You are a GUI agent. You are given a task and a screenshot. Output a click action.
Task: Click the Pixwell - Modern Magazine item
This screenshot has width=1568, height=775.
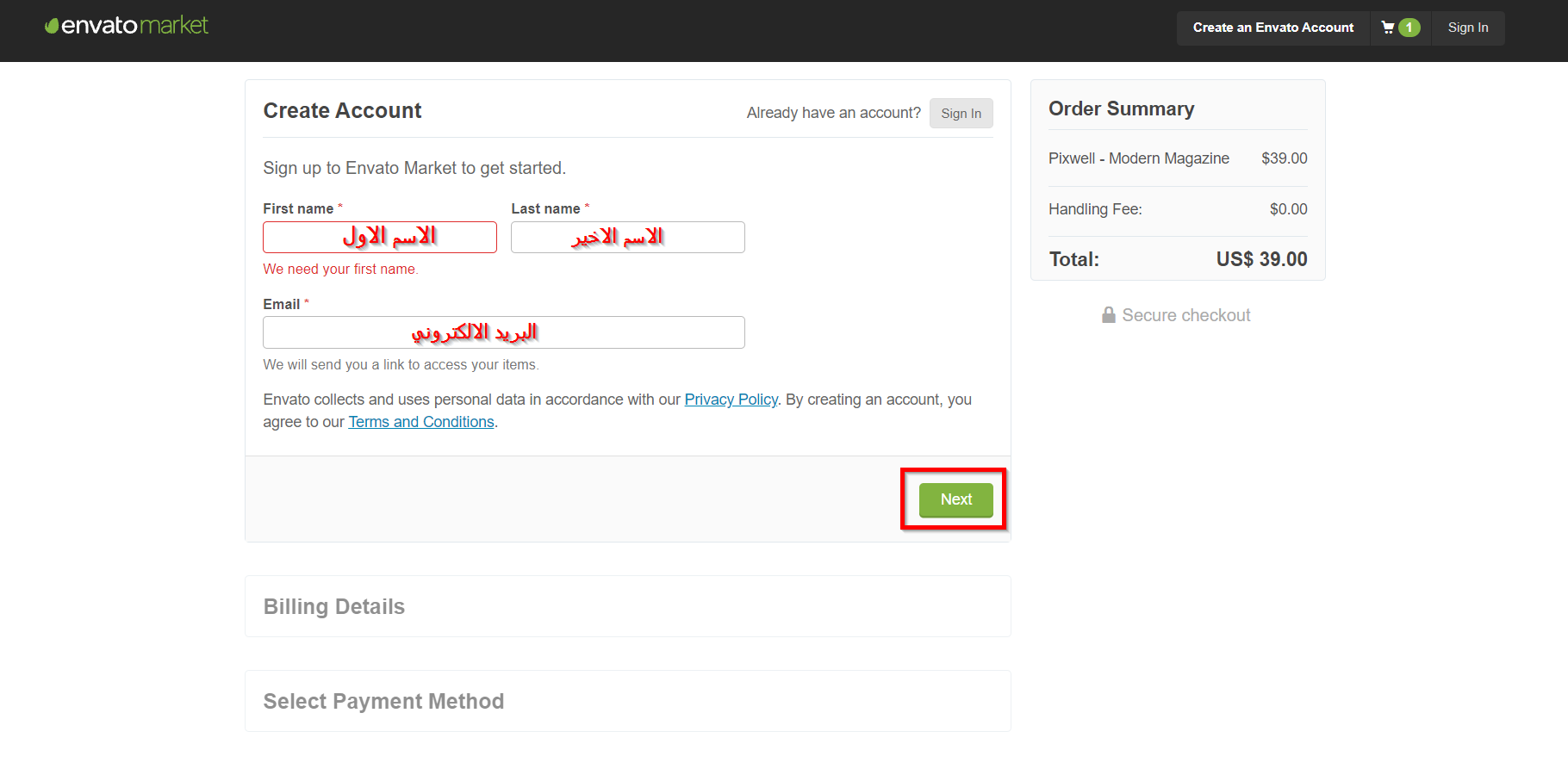coord(1138,158)
